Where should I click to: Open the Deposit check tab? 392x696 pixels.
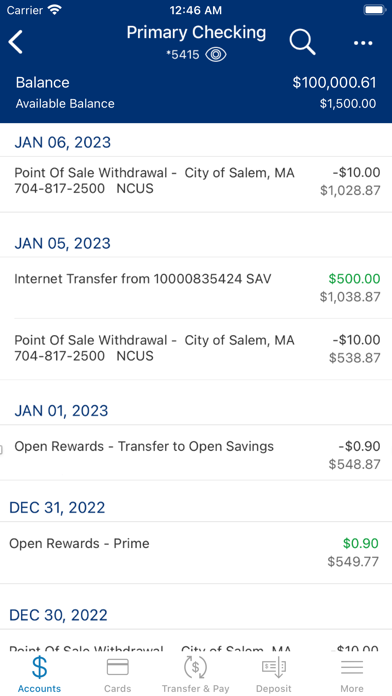(274, 673)
